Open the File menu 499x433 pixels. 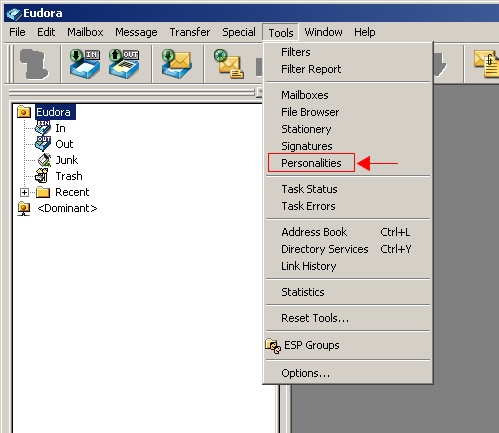[17, 32]
